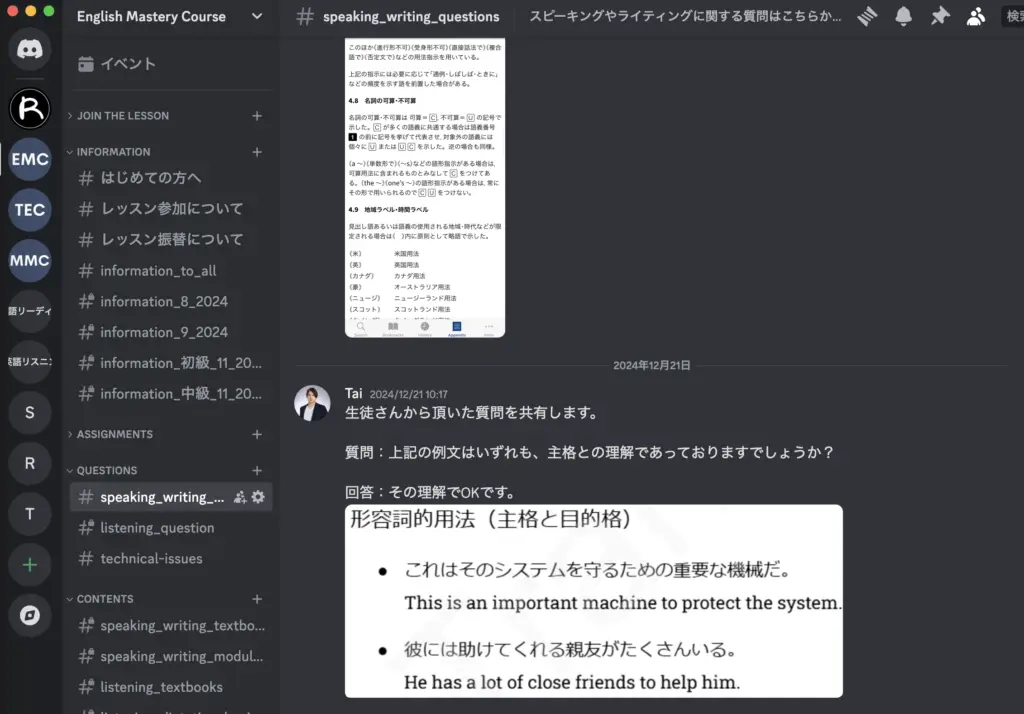1024x714 pixels.
Task: Open the information_初級_11 channel
Action: click(170, 363)
